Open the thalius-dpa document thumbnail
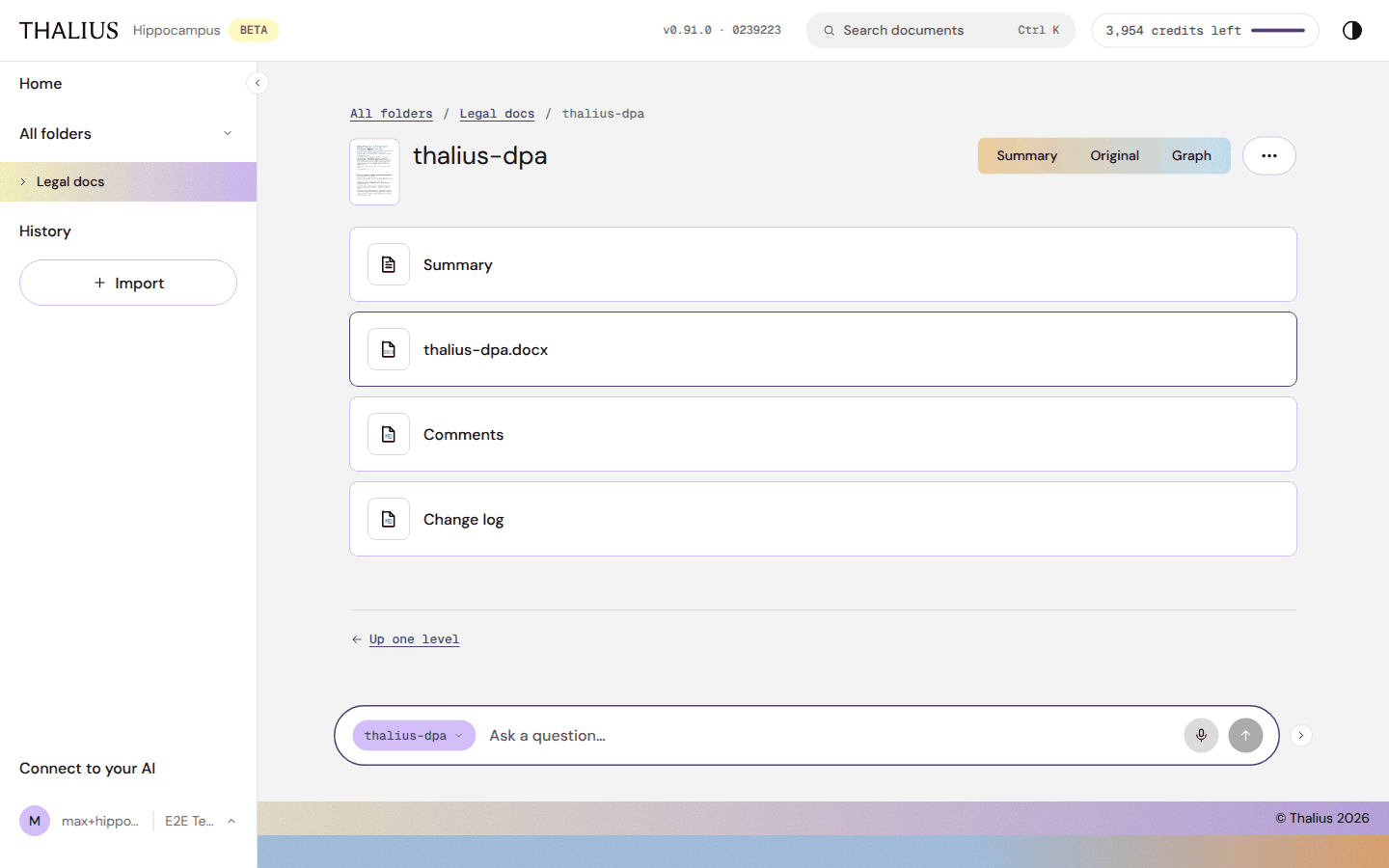The height and width of the screenshot is (868, 1389). click(x=374, y=172)
